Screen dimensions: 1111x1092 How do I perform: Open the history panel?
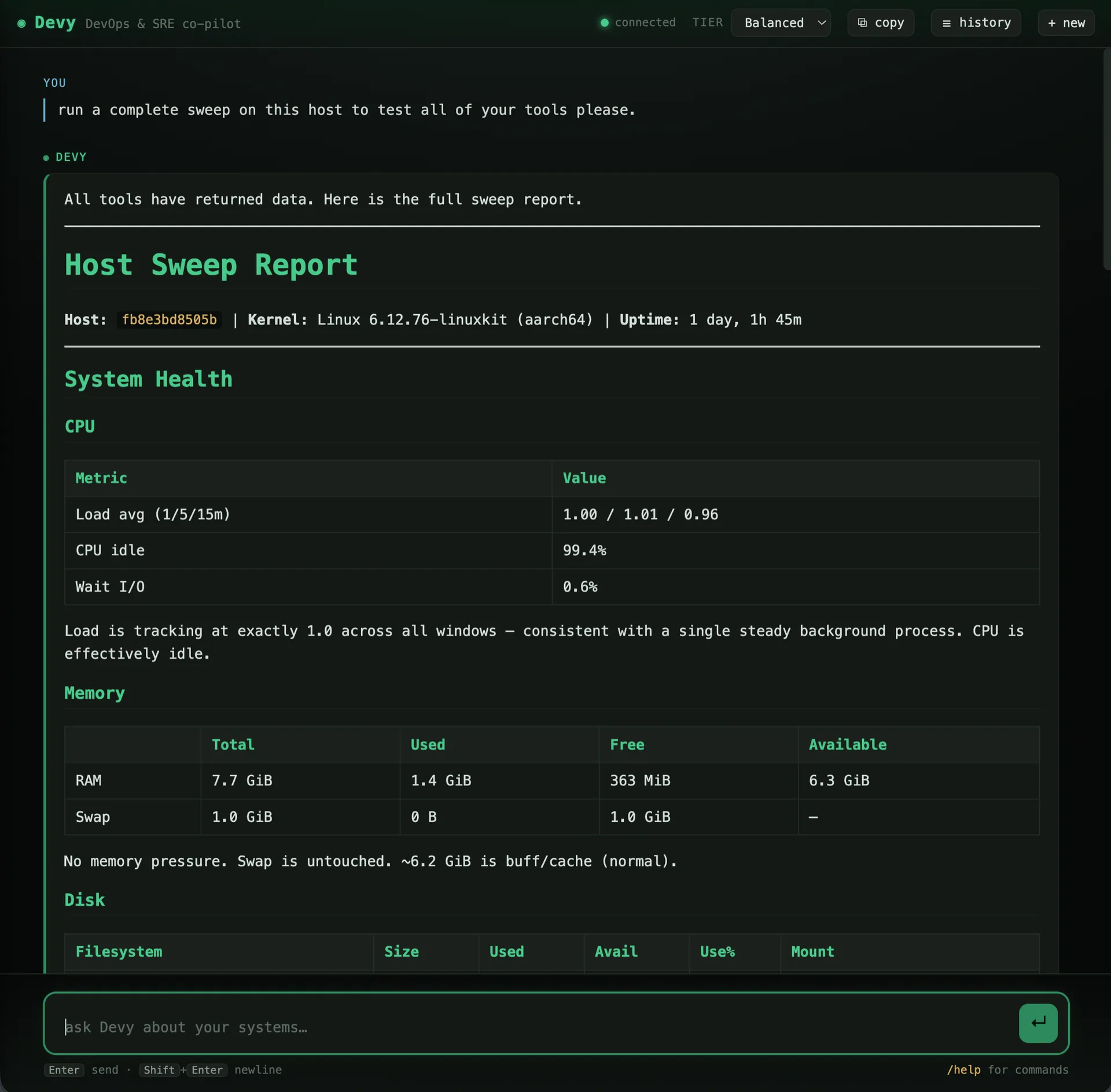pyautogui.click(x=976, y=23)
